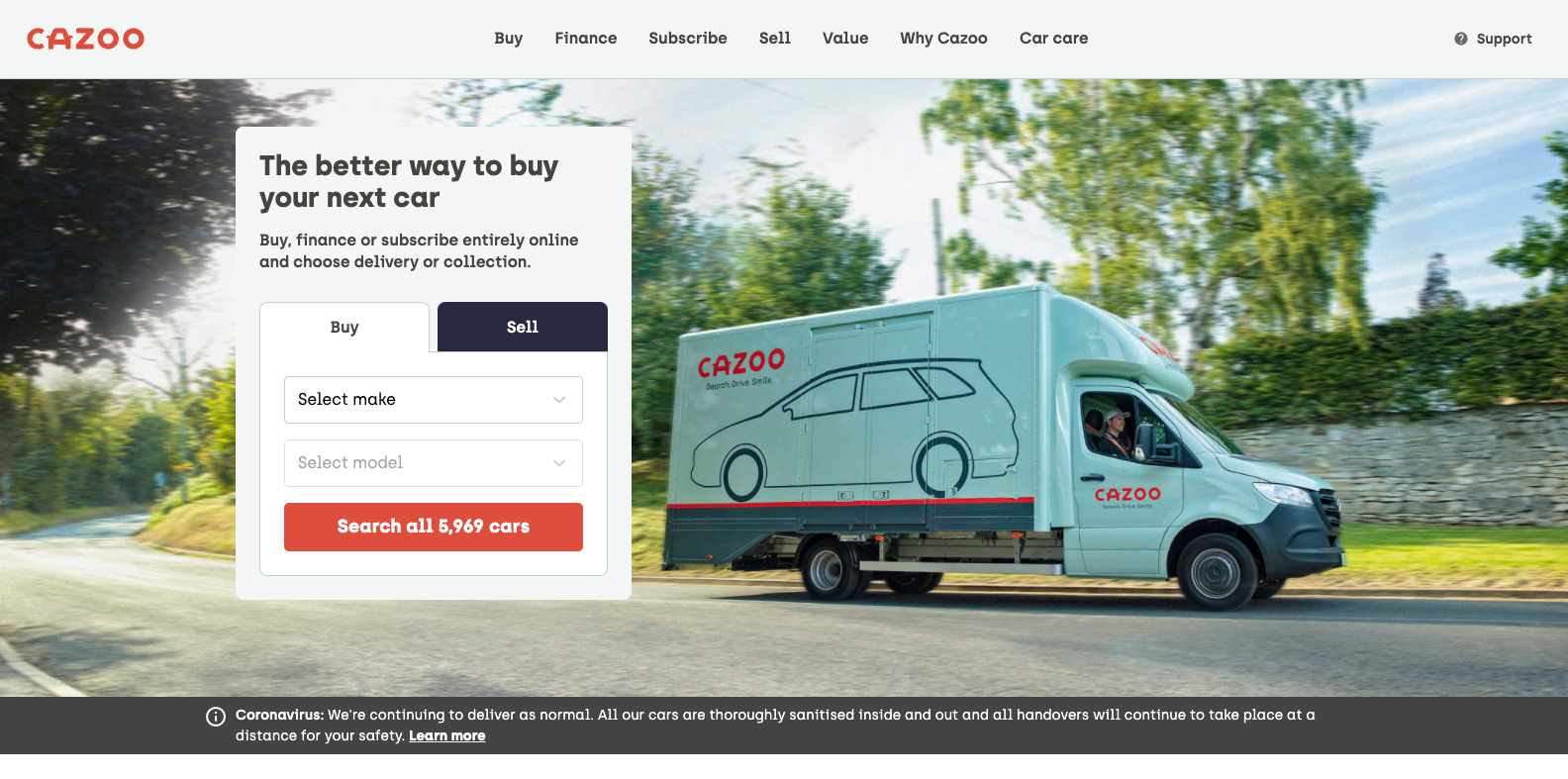
Task: Open the Car care navigation item
Action: (x=1054, y=39)
